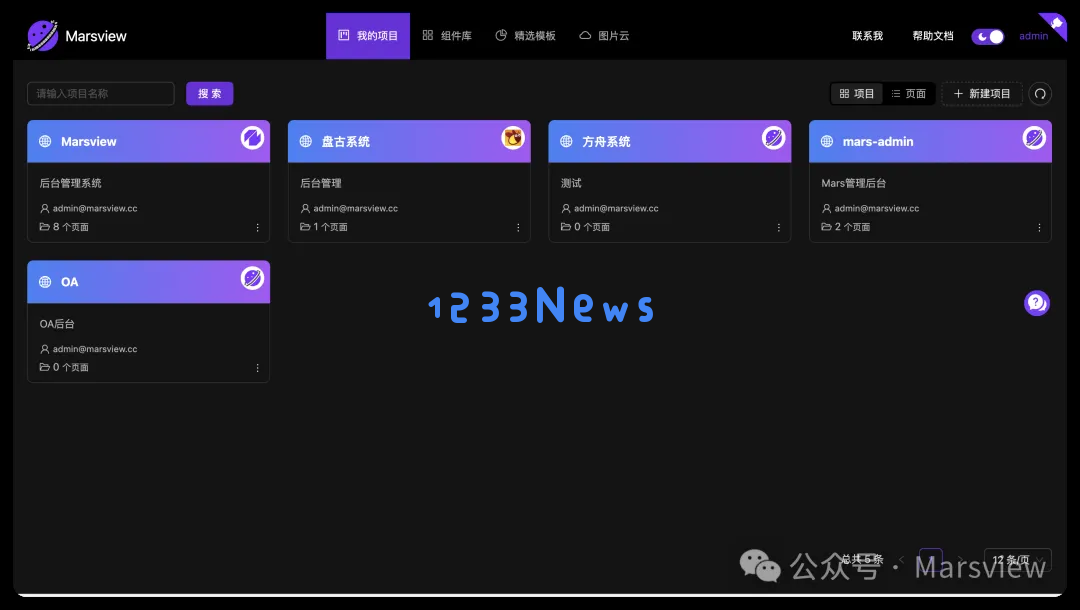Toggle dark mode switch
This screenshot has width=1080, height=610.
coord(988,36)
